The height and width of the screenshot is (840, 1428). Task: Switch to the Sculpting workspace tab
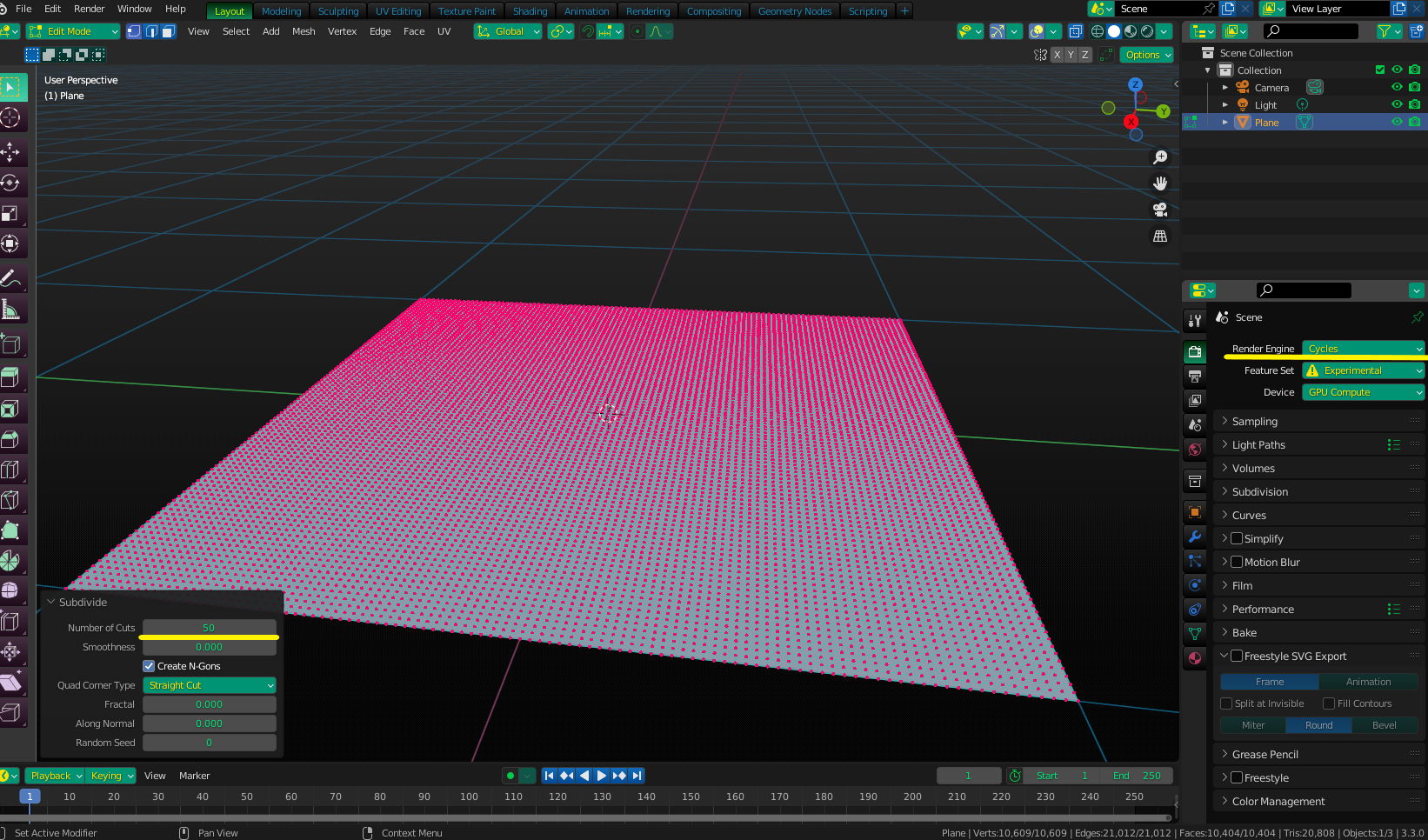click(338, 11)
